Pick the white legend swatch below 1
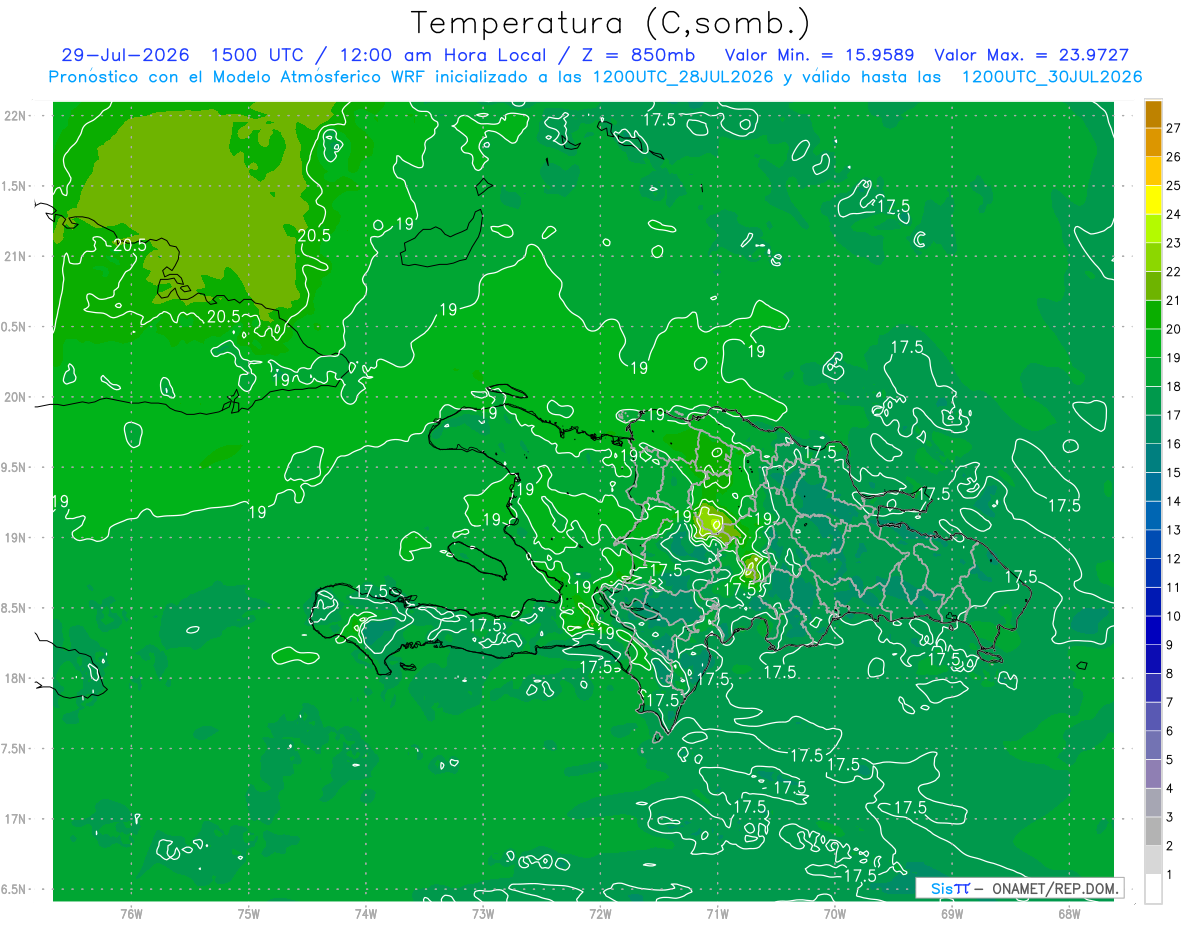The height and width of the screenshot is (927, 1200). coord(1153,889)
